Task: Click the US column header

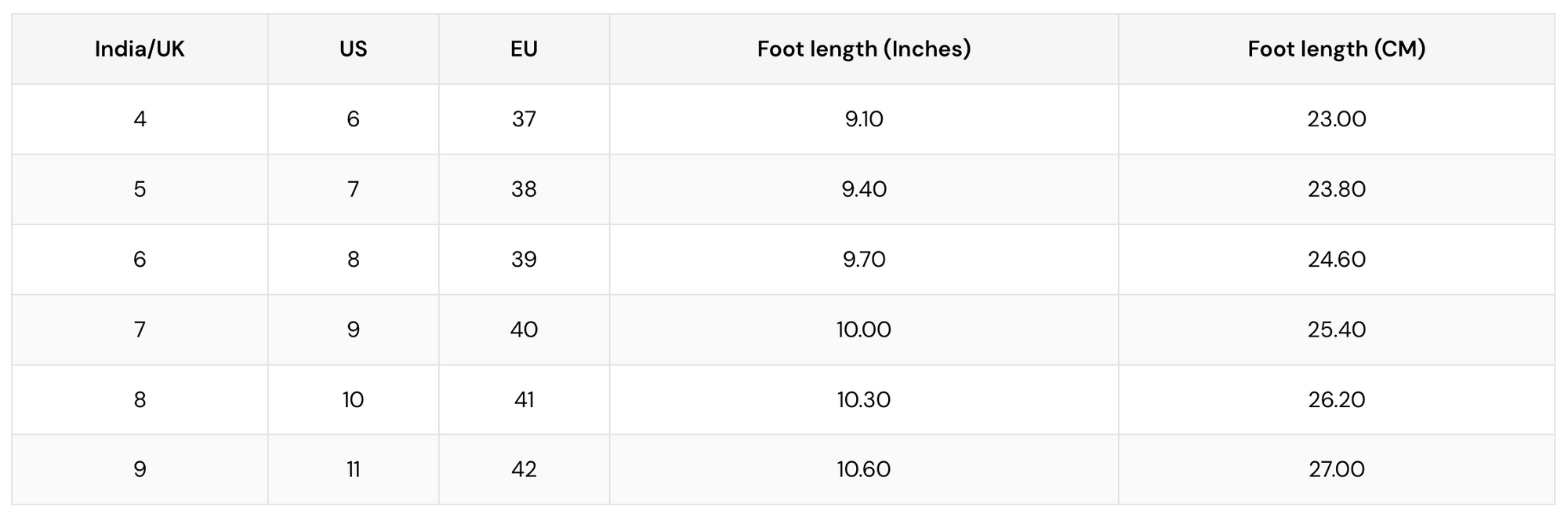Action: click(354, 49)
